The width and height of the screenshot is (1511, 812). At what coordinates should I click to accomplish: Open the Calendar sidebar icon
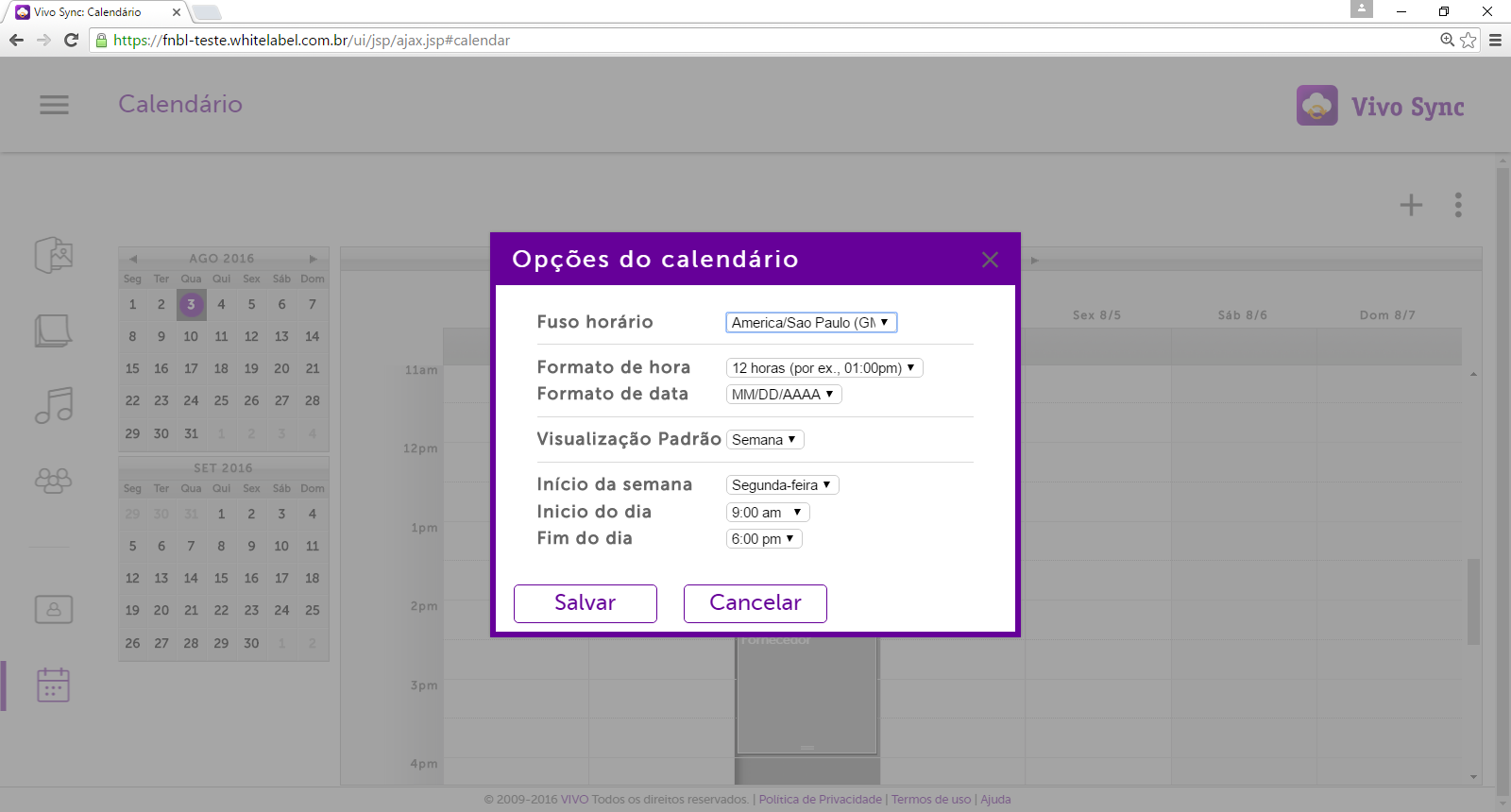pyautogui.click(x=54, y=685)
